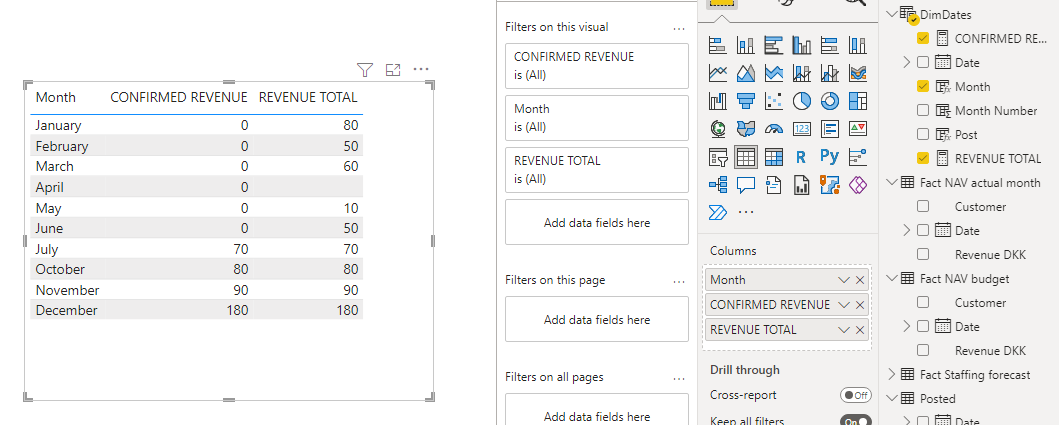The image size is (1059, 425).
Task: Add a map globe visual
Action: coord(717,128)
